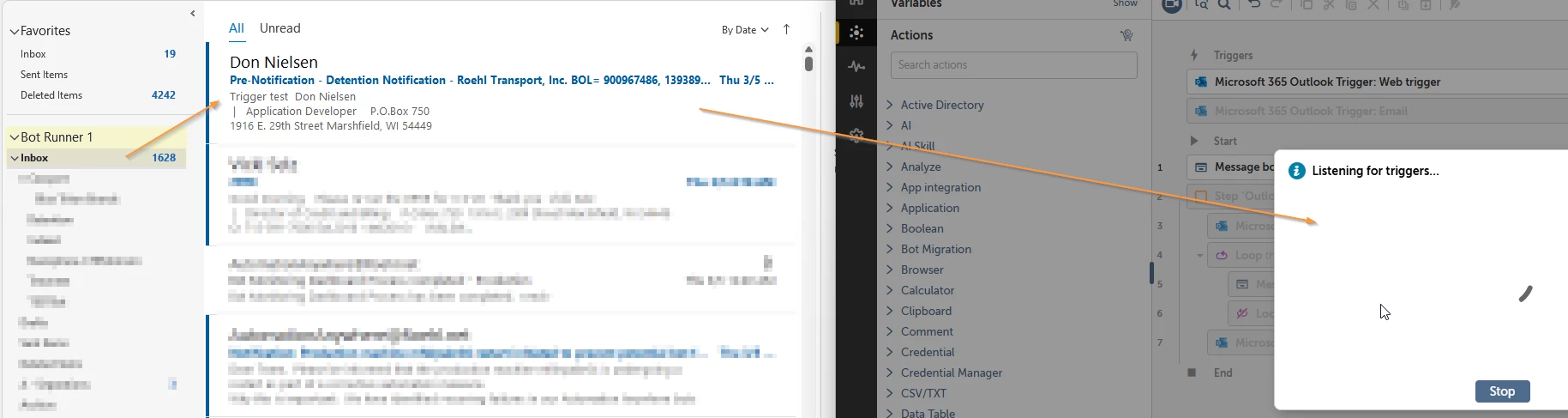Open the Don Nielsen email

point(503,93)
